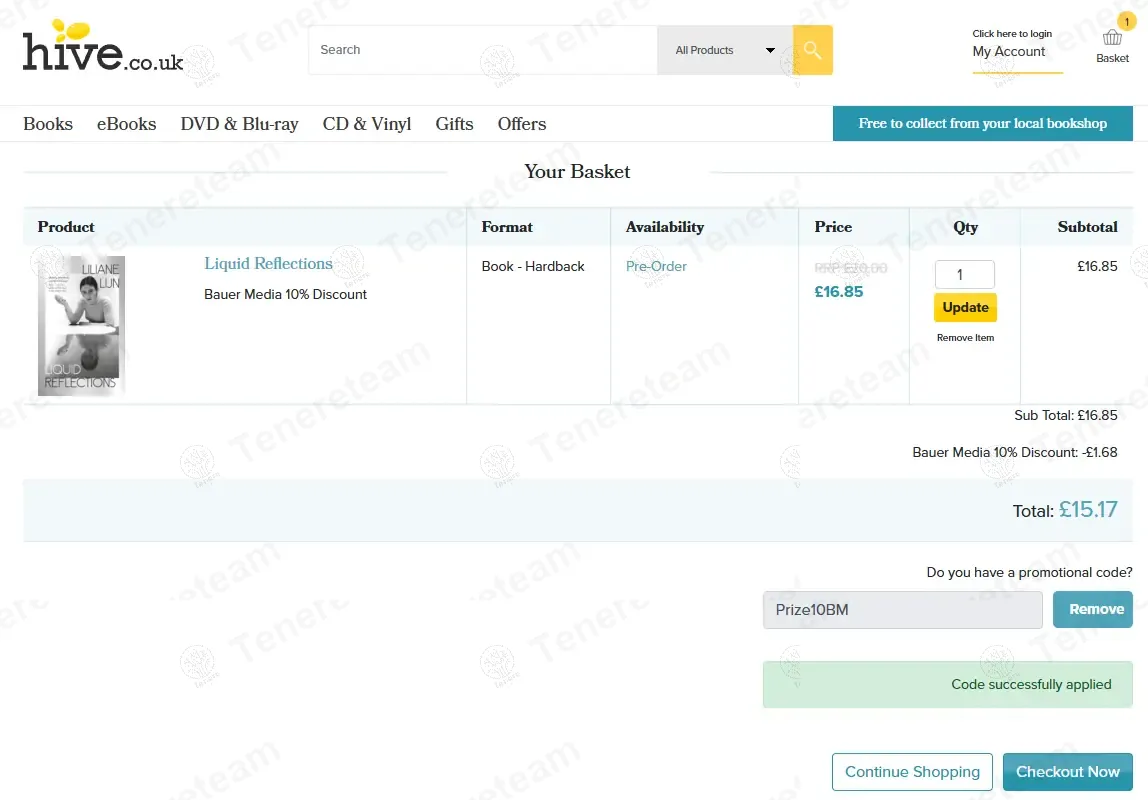
Task: Click the £16.85 discounted price
Action: pos(838,291)
